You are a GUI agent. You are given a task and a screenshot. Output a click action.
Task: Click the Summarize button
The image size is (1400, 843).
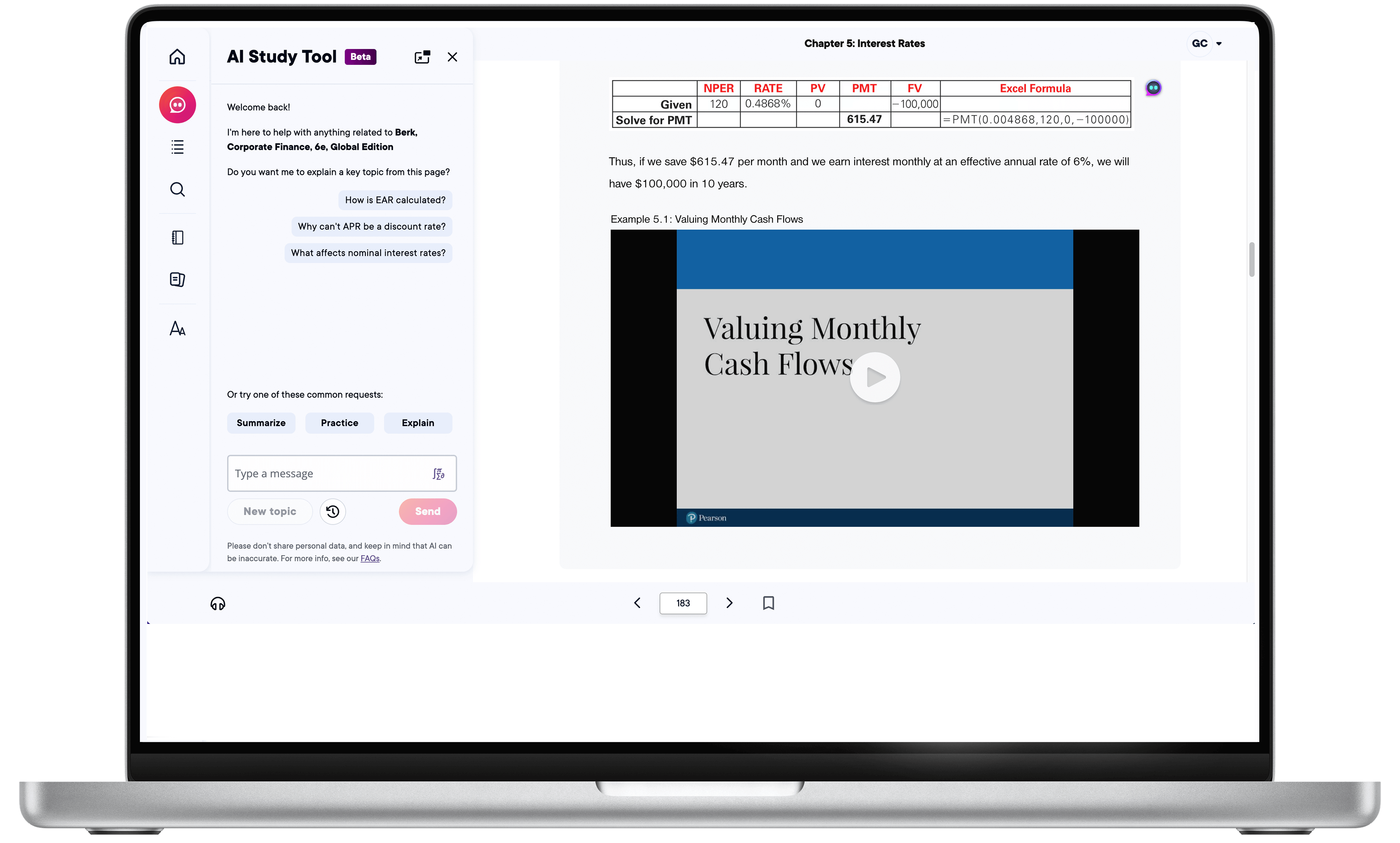coord(261,423)
